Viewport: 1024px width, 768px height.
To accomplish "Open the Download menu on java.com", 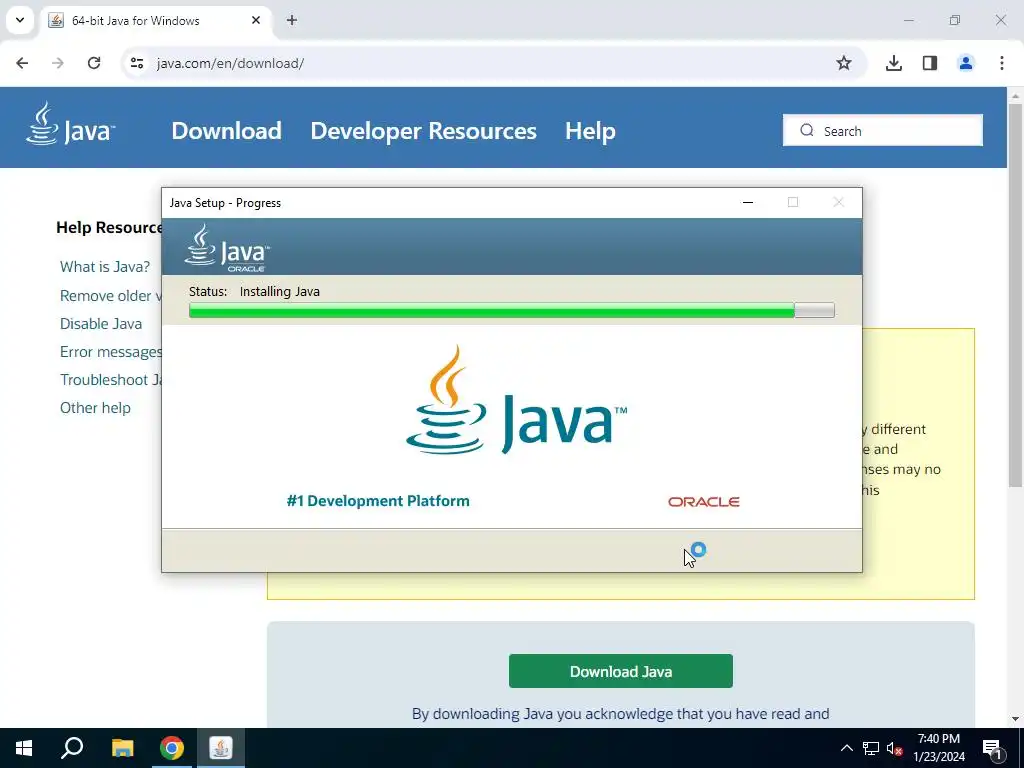I will coord(227,131).
